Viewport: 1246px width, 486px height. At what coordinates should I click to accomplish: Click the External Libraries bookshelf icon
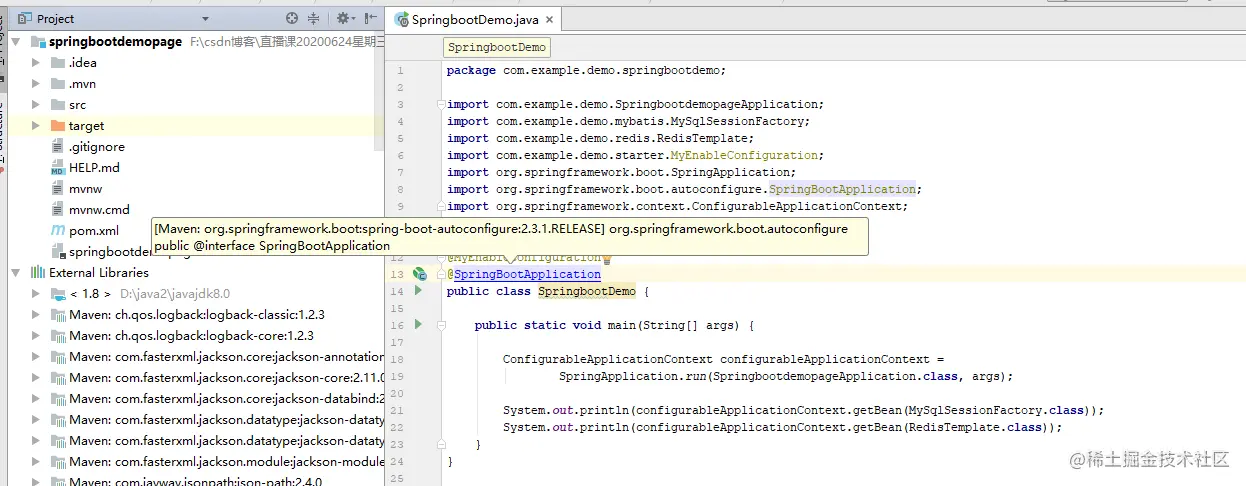[38, 272]
